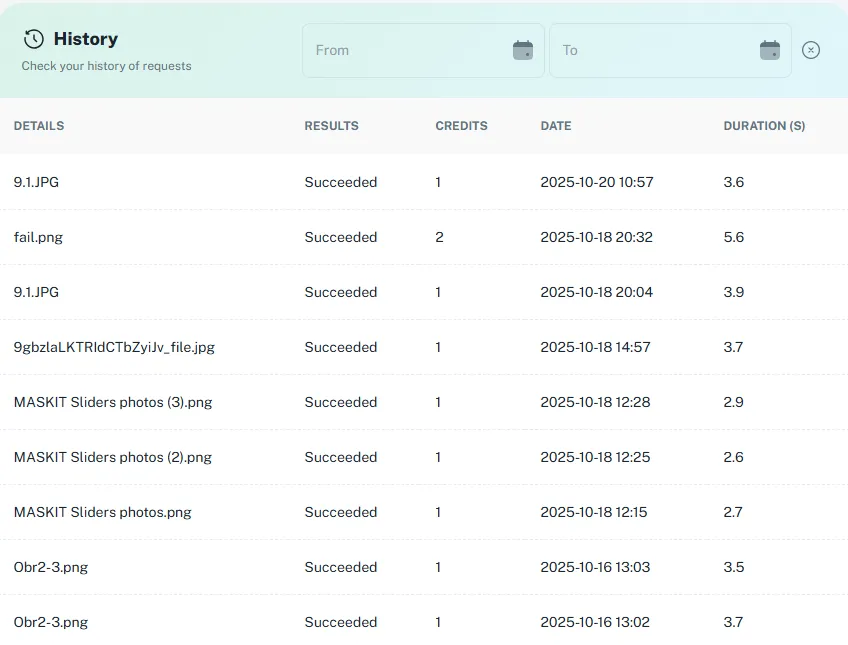The height and width of the screenshot is (645, 848).
Task: Click the "History" heading text
Action: click(x=86, y=39)
